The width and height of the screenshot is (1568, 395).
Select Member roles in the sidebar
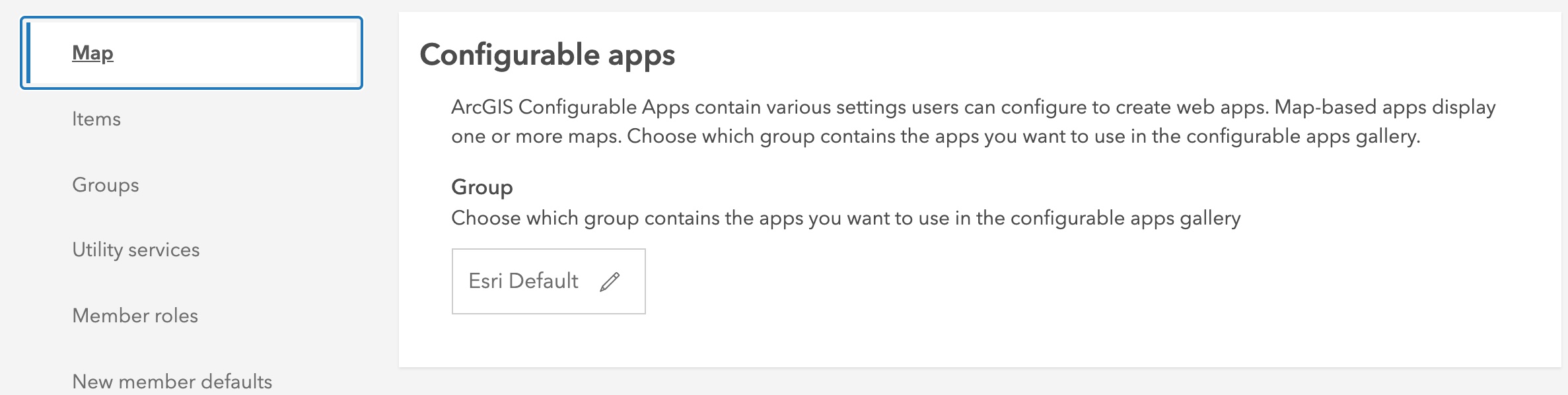(x=135, y=316)
